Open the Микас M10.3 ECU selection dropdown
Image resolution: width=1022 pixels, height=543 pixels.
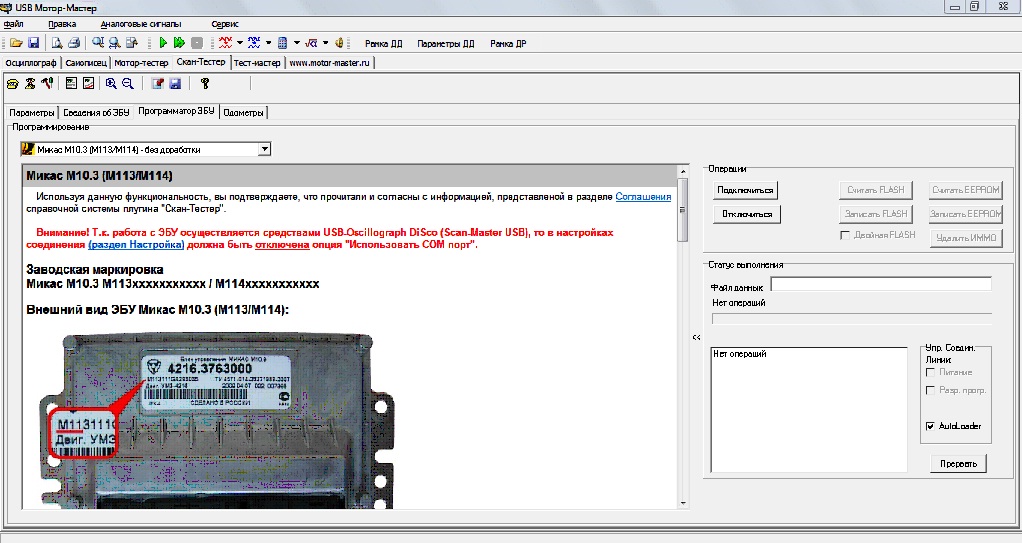[264, 149]
